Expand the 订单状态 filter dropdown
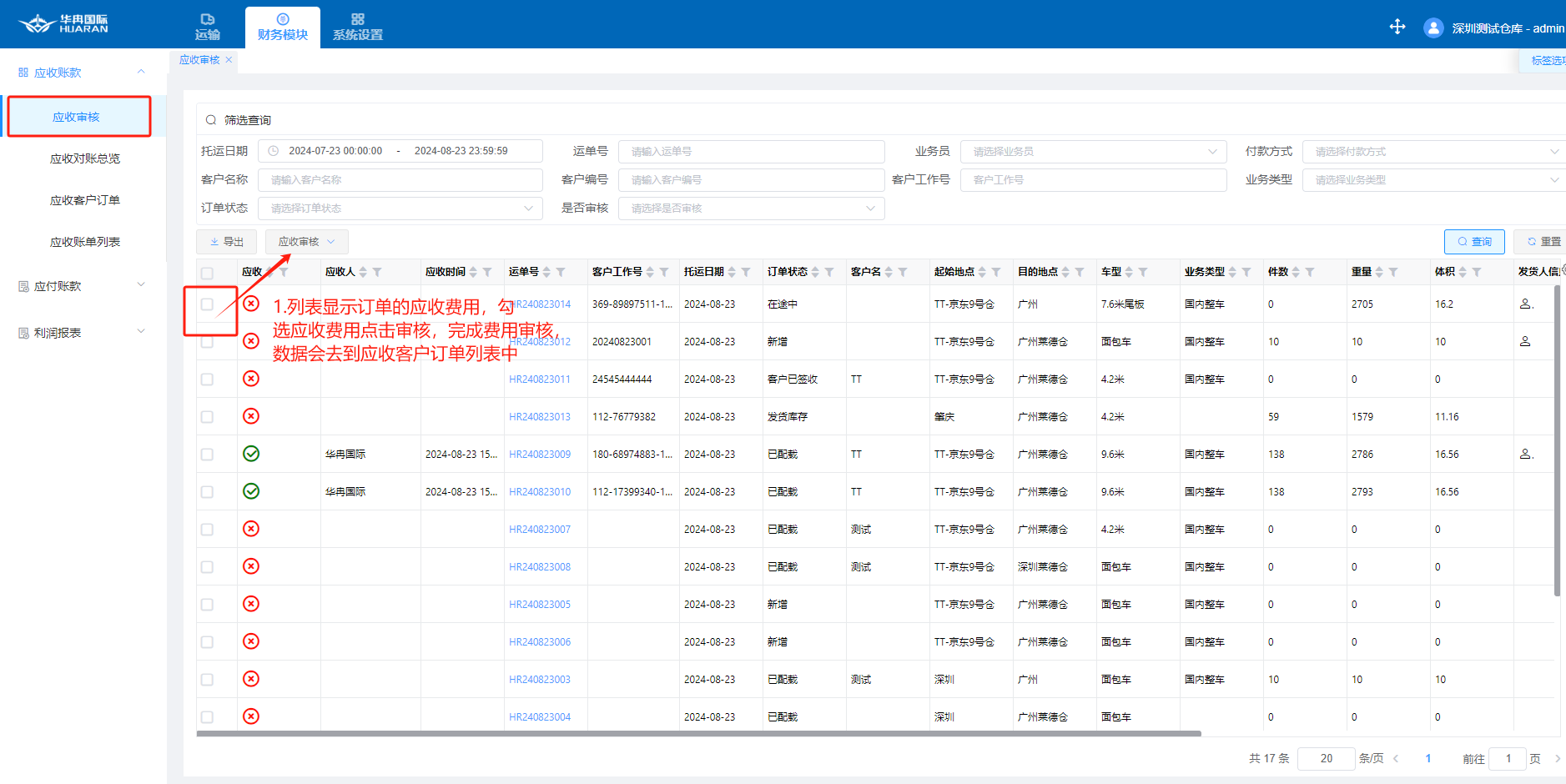This screenshot has height=784, width=1566. tap(400, 209)
